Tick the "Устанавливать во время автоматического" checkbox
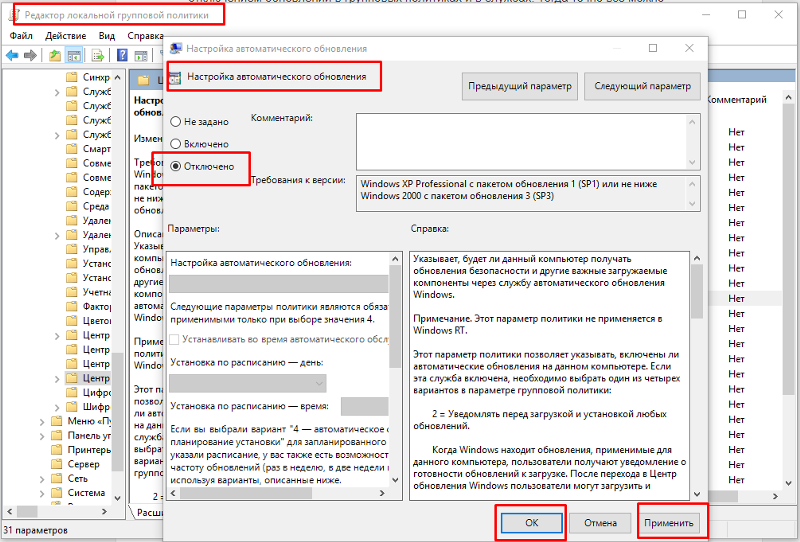Viewport: 800px width, 542px height. [x=174, y=339]
